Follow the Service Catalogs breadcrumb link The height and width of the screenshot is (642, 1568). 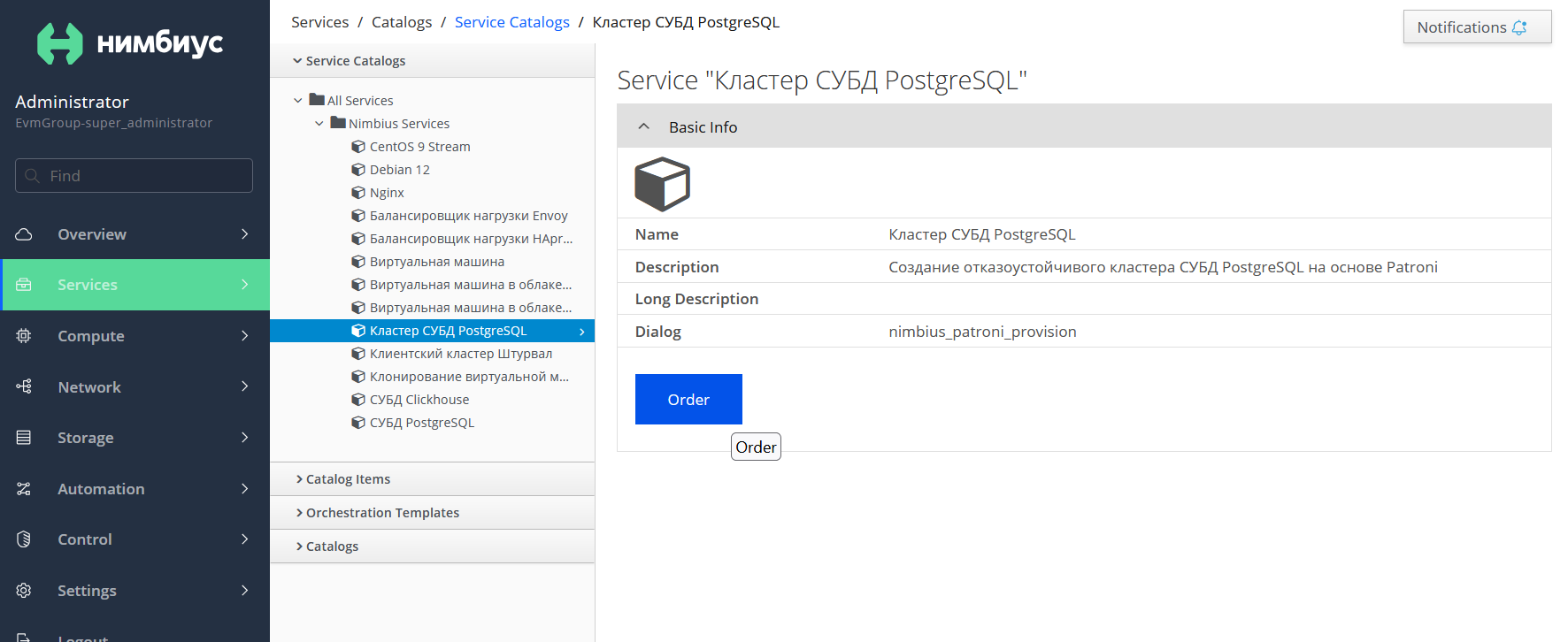[x=512, y=22]
